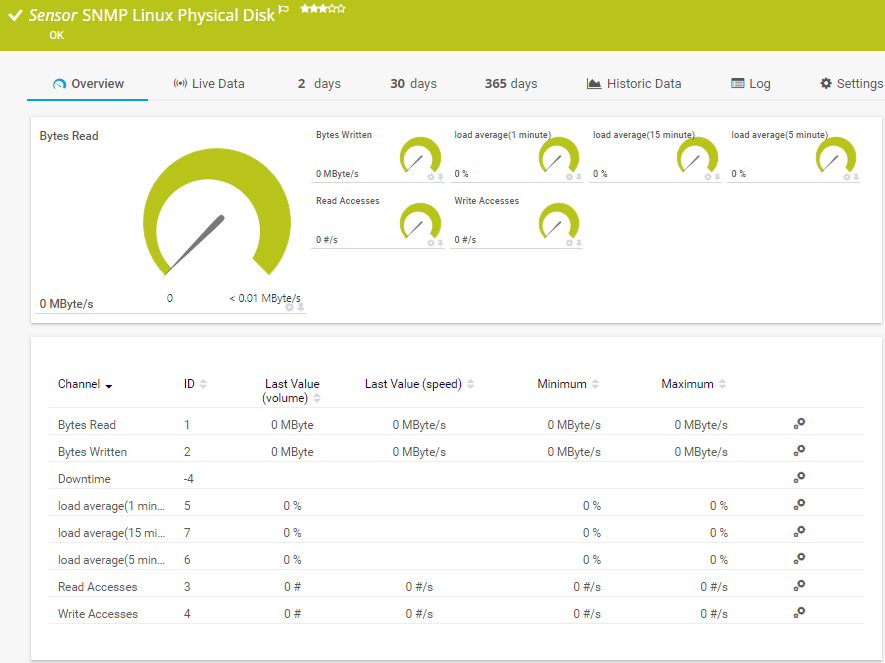885x663 pixels.
Task: Switch to the Live Data tab
Action: (x=209, y=84)
